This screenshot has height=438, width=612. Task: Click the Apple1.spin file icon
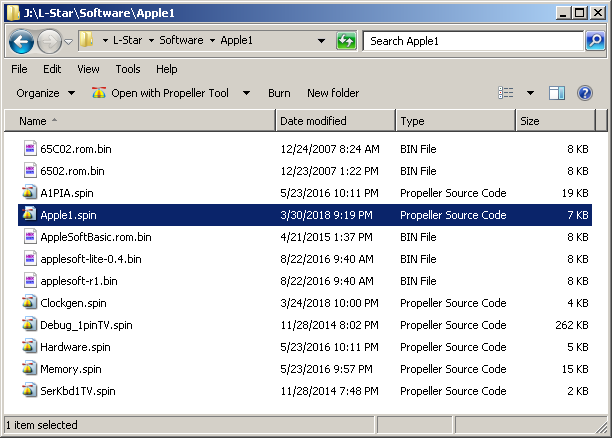[29, 214]
